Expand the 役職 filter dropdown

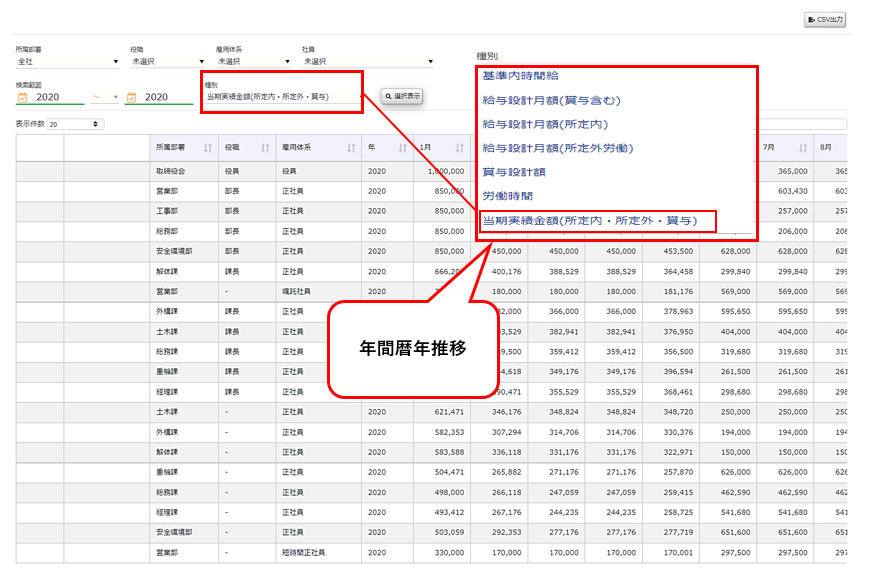click(x=166, y=61)
